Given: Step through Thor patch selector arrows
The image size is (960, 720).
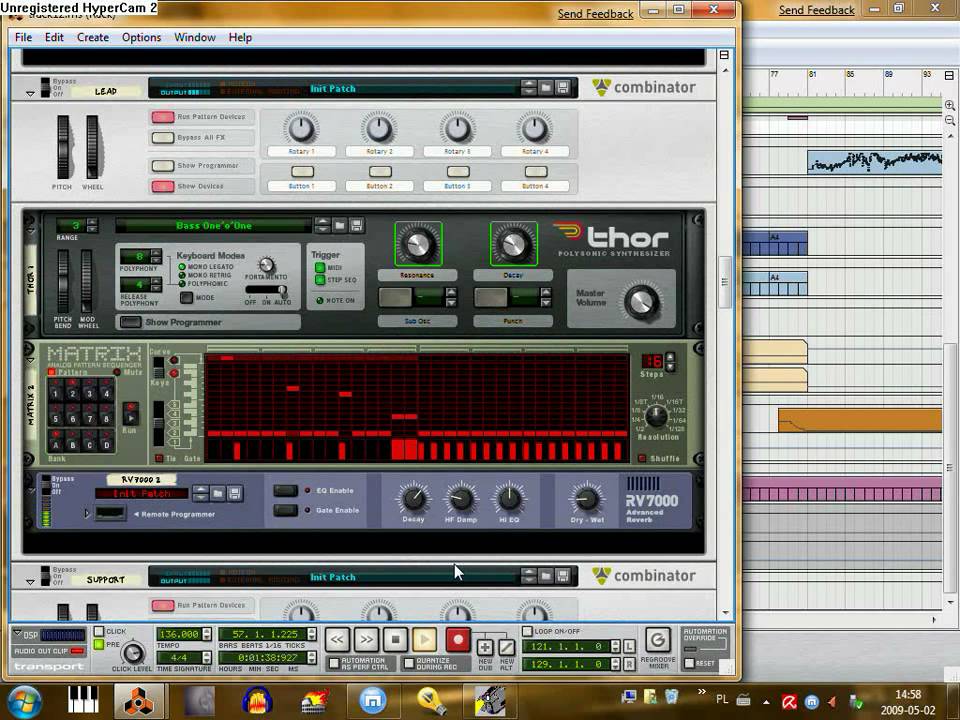Looking at the screenshot, I should [323, 226].
